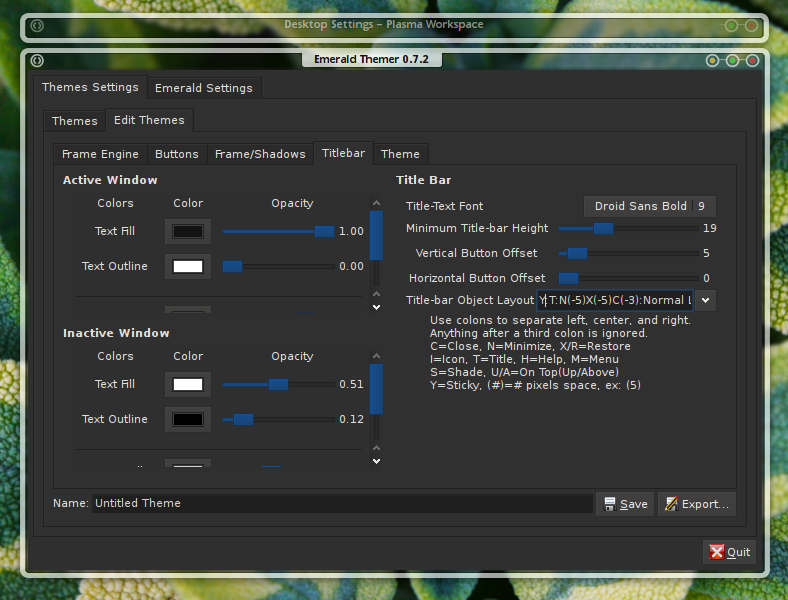
Task: Minimize the Emerald Themer window
Action: (x=712, y=61)
